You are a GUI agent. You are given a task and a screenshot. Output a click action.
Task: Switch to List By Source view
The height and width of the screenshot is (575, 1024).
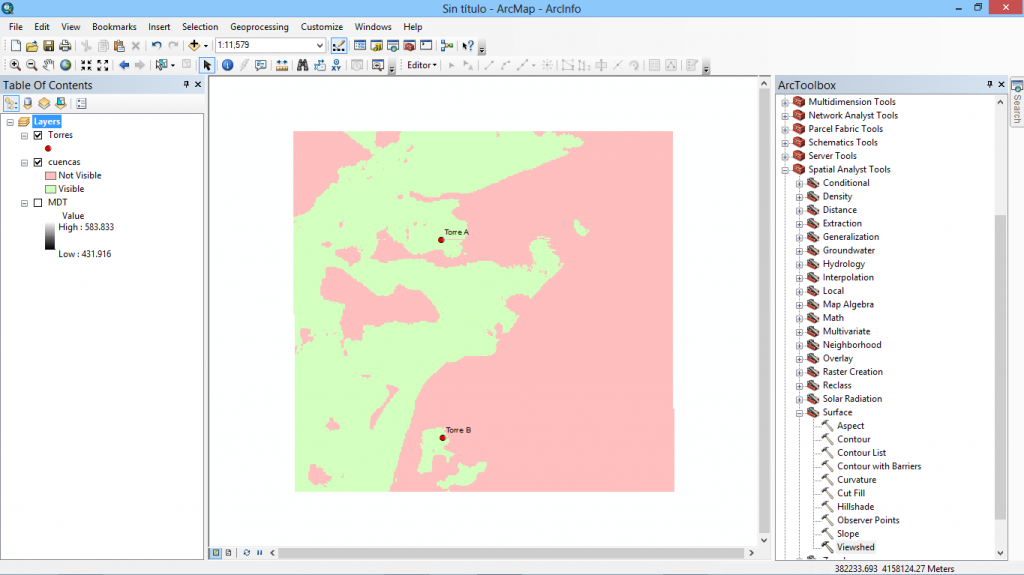click(27, 103)
